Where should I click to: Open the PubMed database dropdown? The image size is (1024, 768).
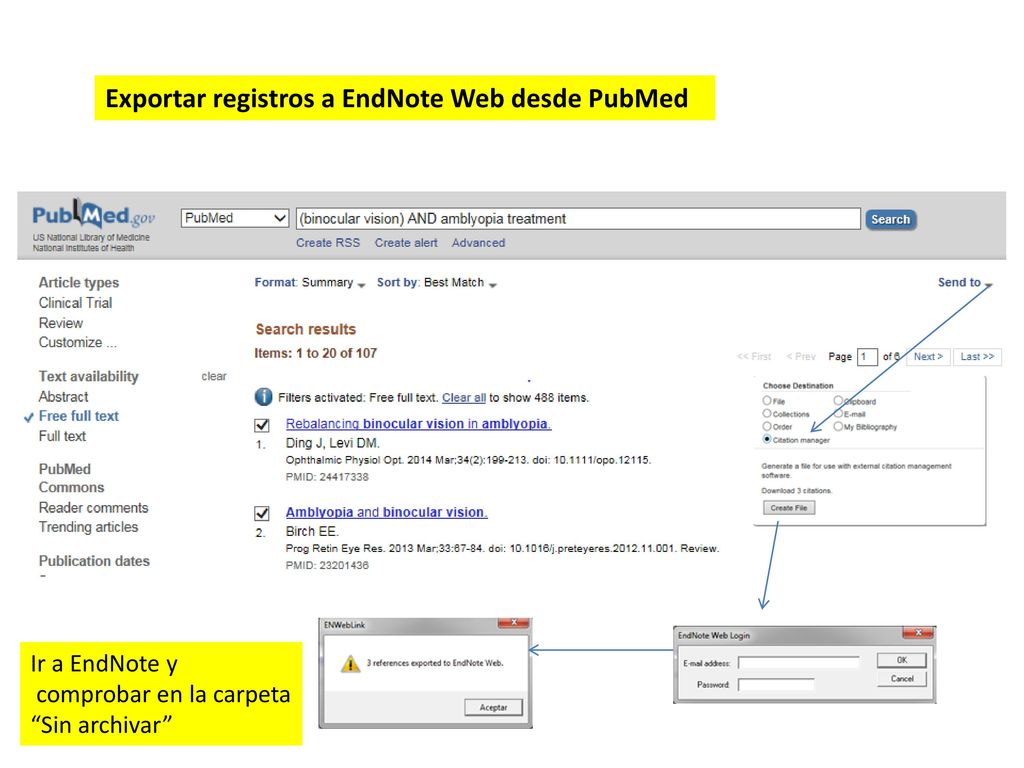pos(234,218)
